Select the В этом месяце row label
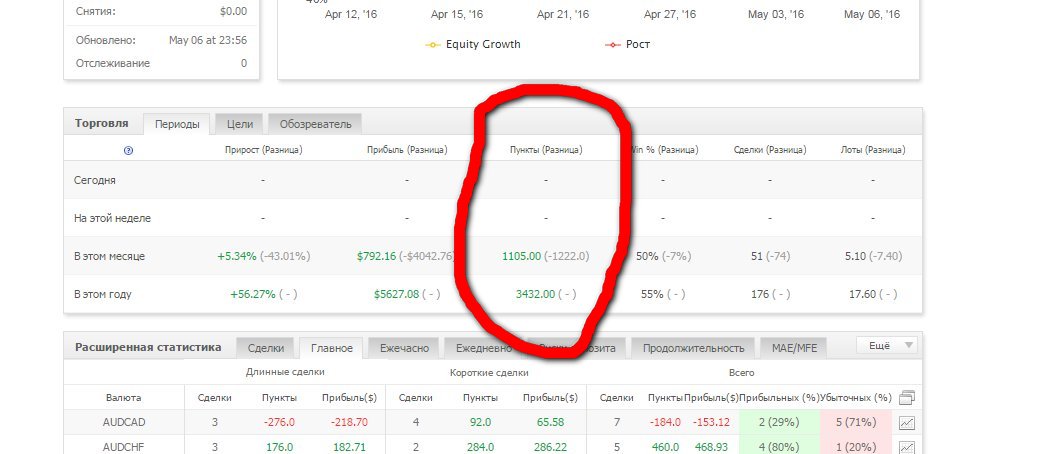 tap(109, 256)
